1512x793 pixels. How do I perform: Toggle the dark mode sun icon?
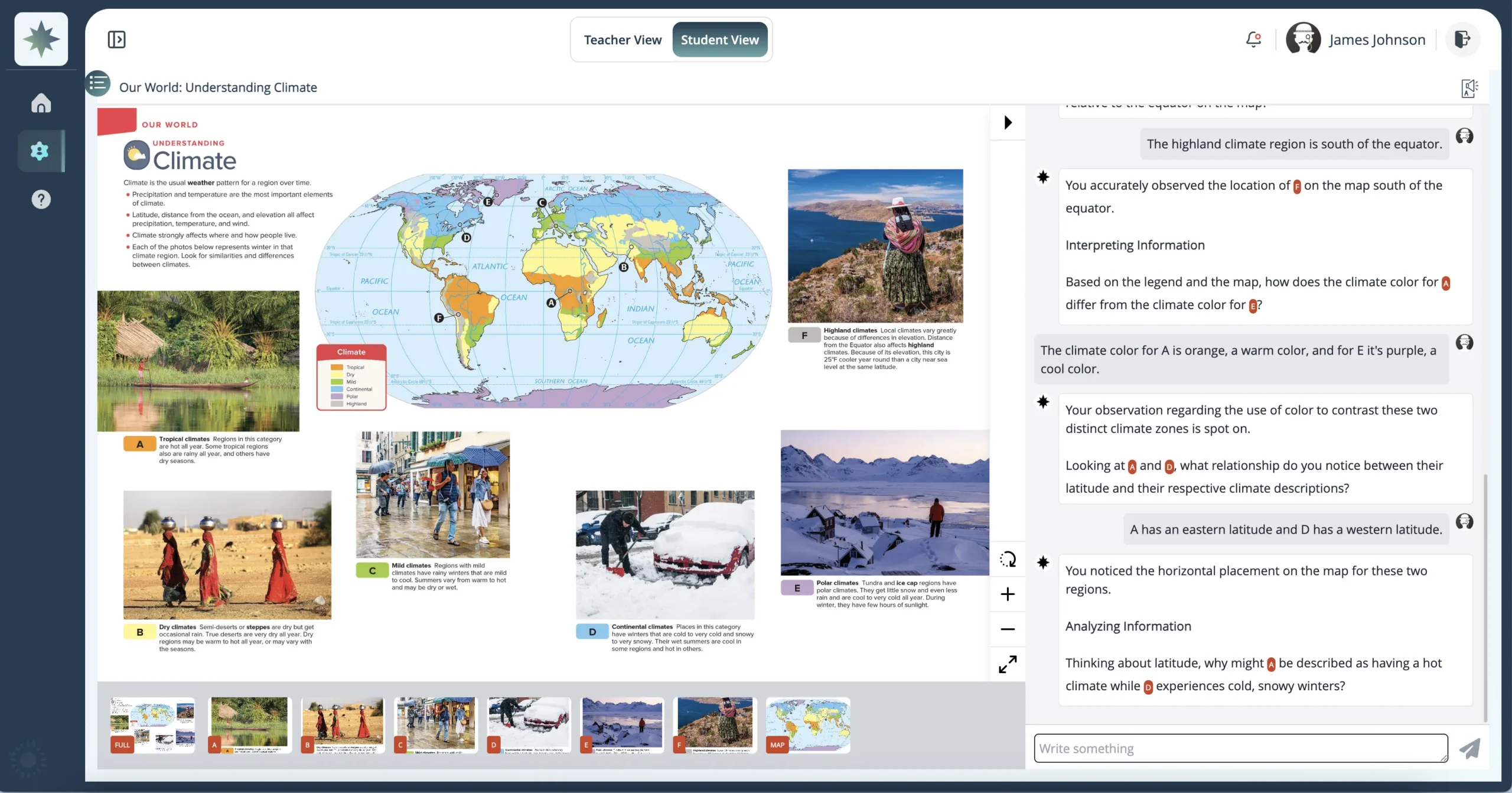(28, 760)
